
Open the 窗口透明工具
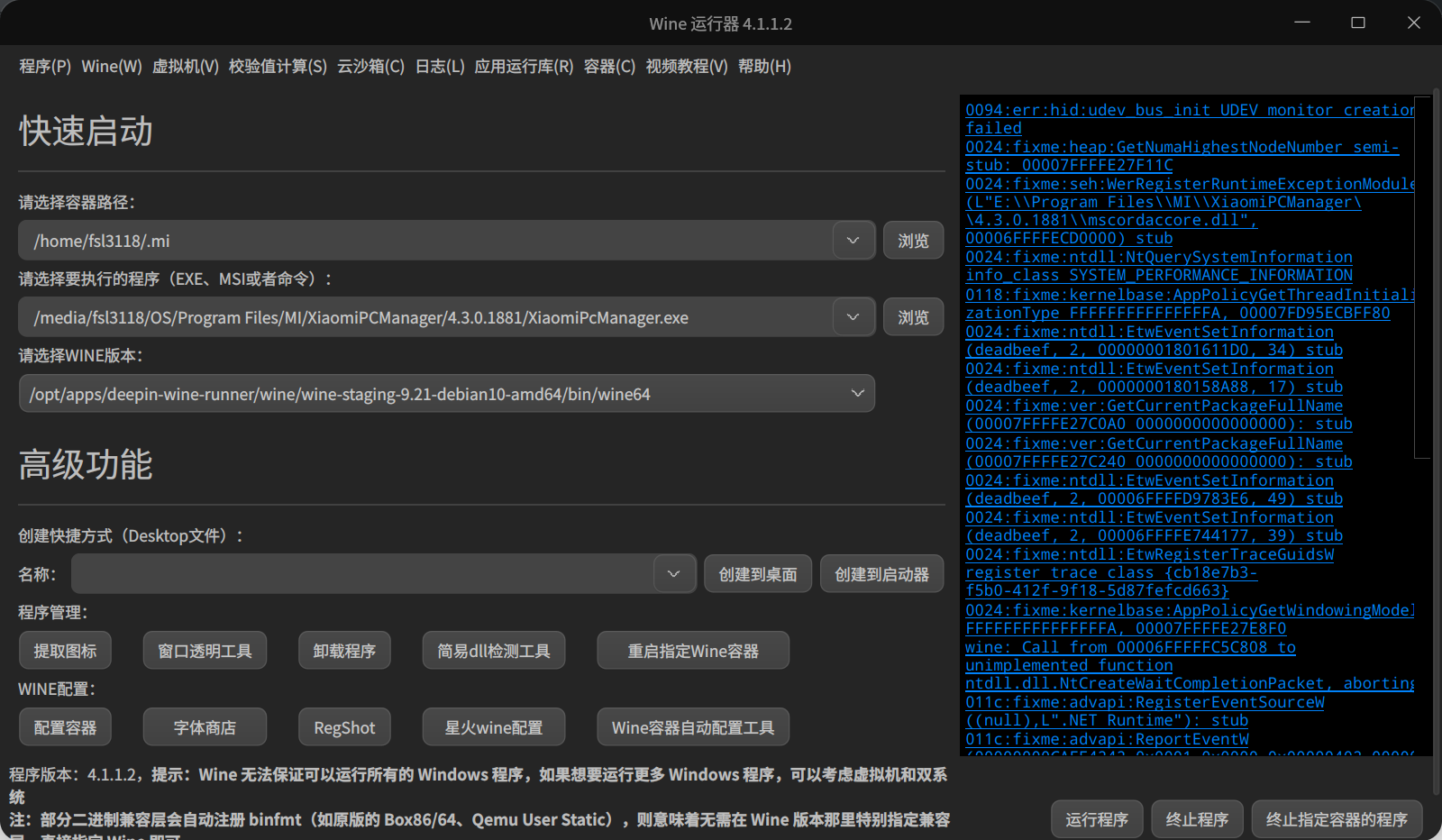205,651
